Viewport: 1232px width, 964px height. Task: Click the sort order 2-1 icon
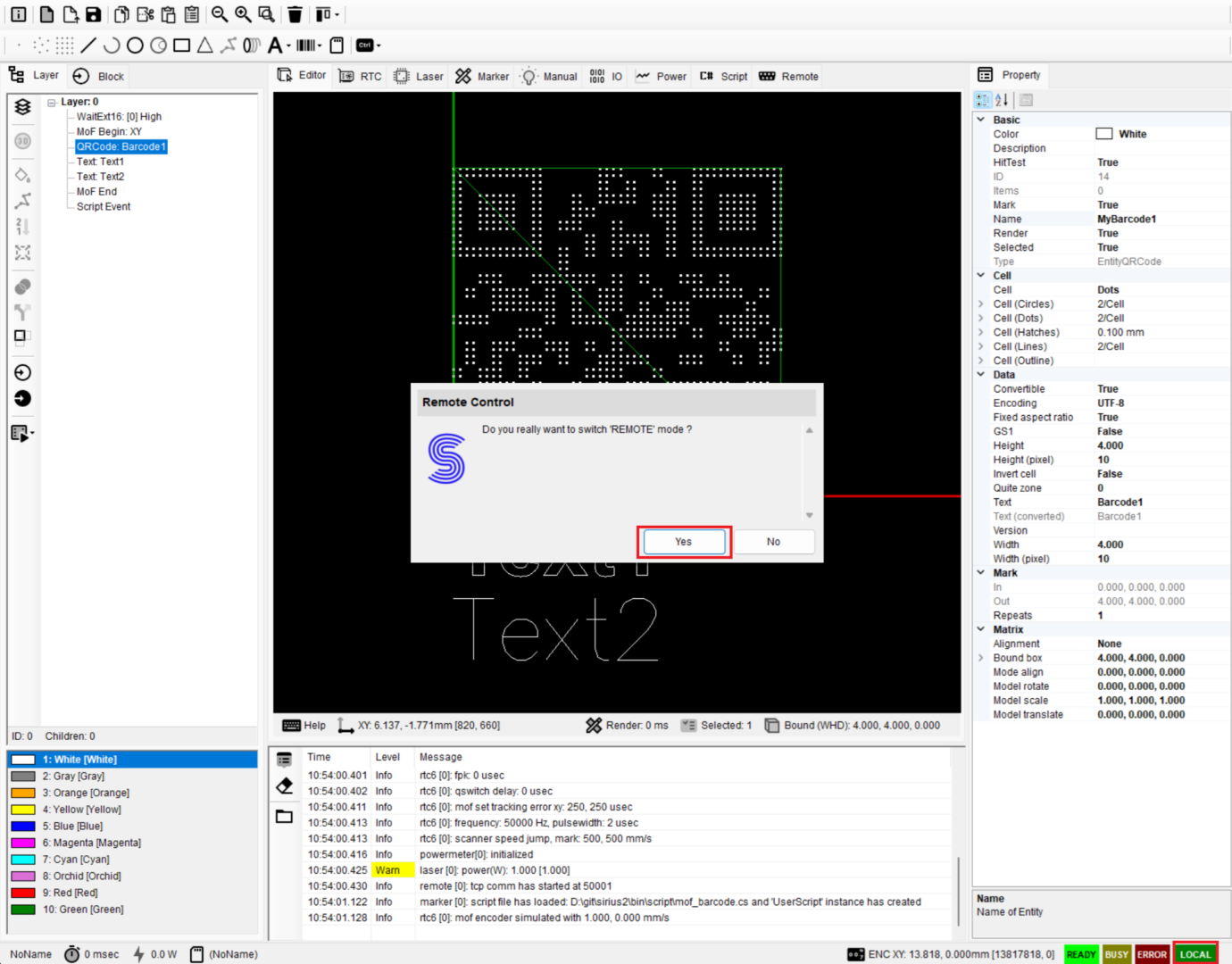coord(22,227)
